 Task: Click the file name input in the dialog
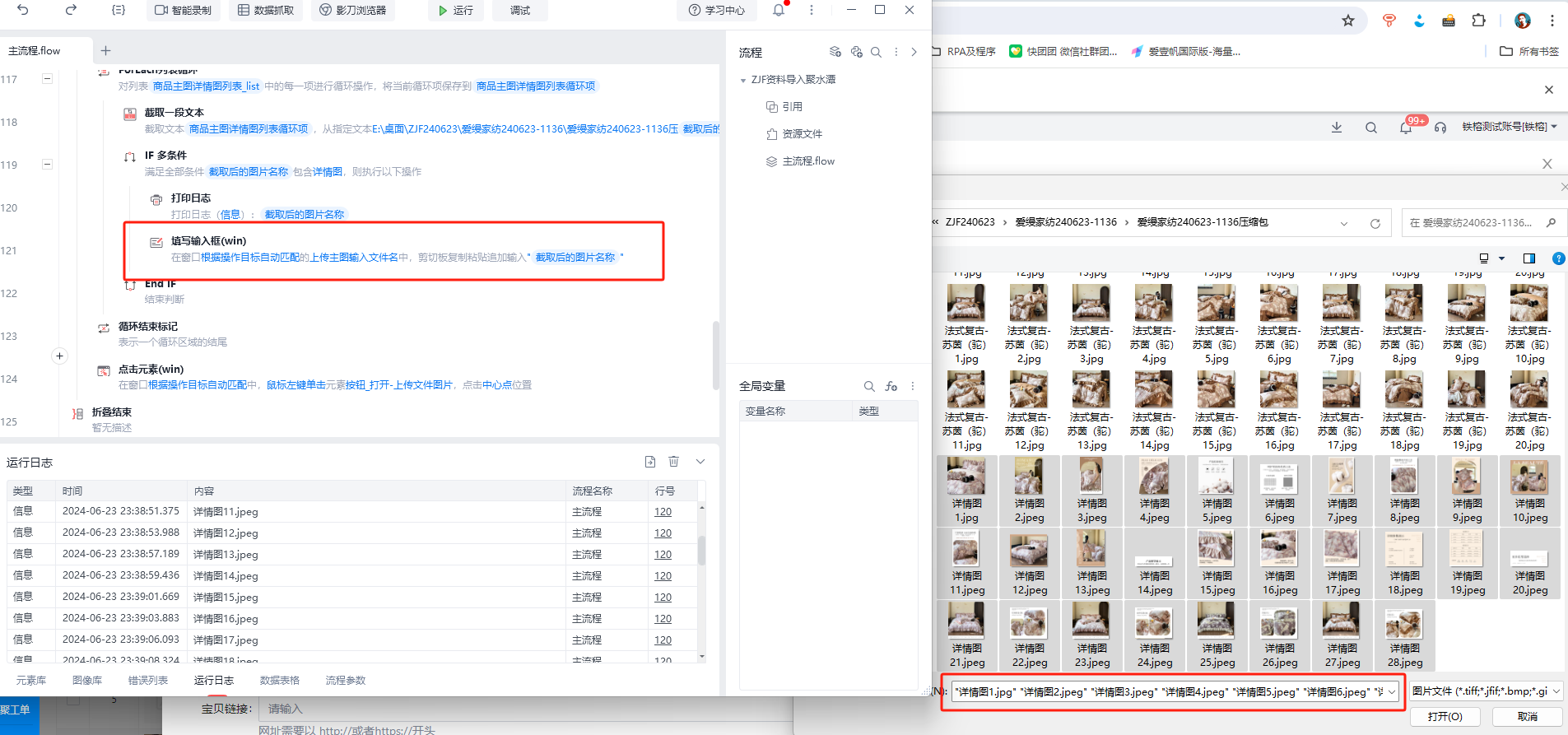(x=1175, y=692)
